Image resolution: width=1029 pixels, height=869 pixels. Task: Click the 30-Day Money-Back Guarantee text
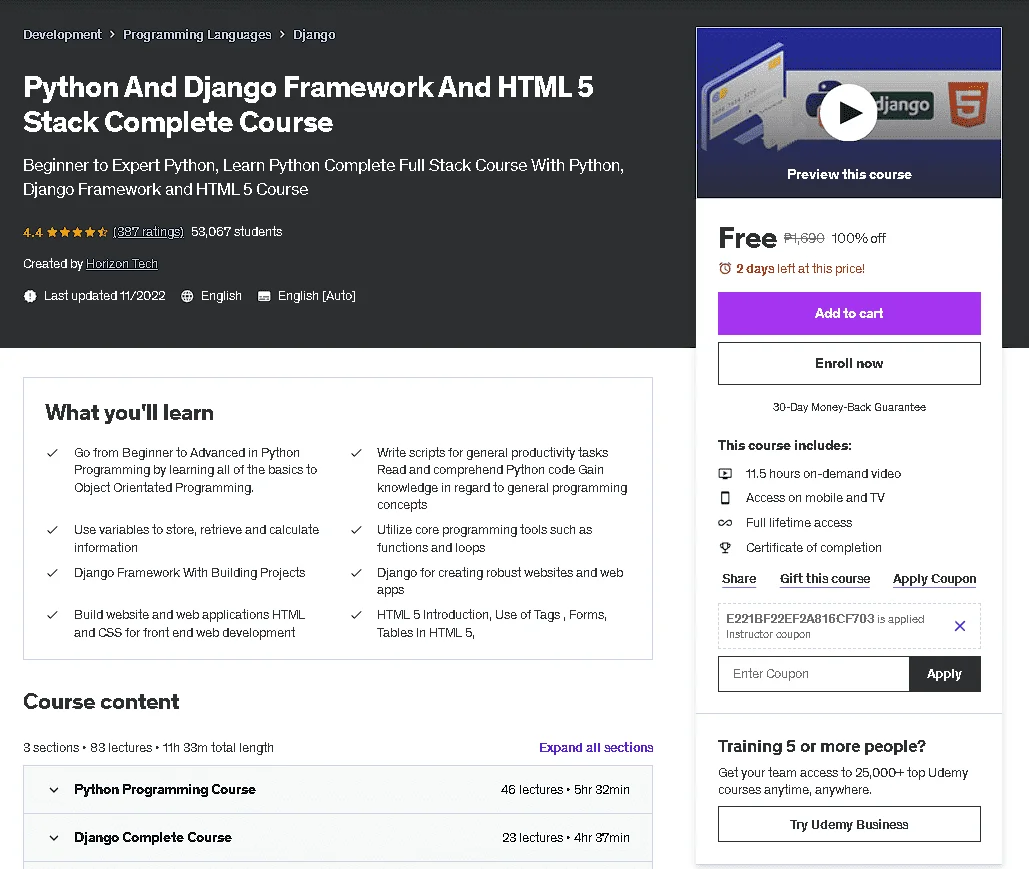pos(849,408)
